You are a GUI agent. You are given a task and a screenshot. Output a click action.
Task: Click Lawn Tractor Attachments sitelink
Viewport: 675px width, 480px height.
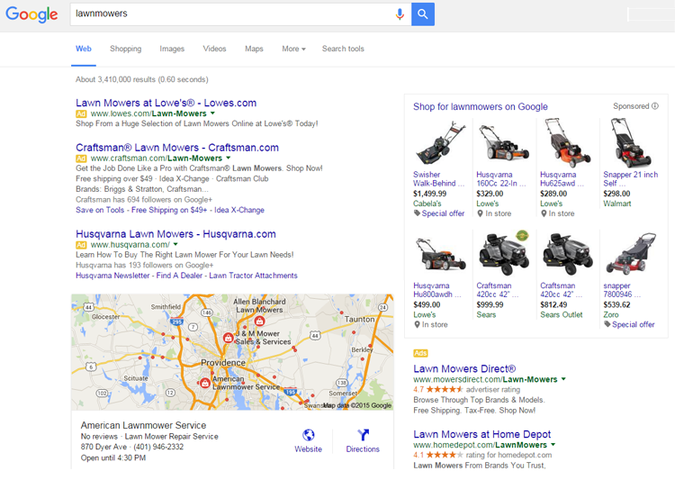coord(253,276)
